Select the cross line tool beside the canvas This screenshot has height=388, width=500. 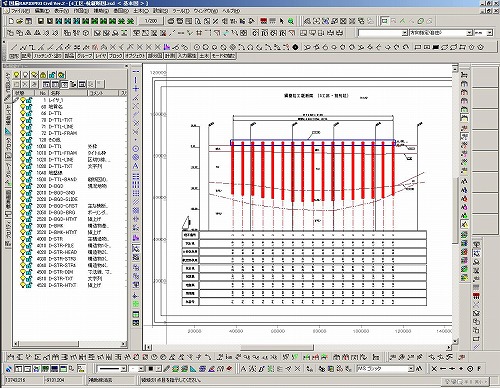click(x=136, y=89)
